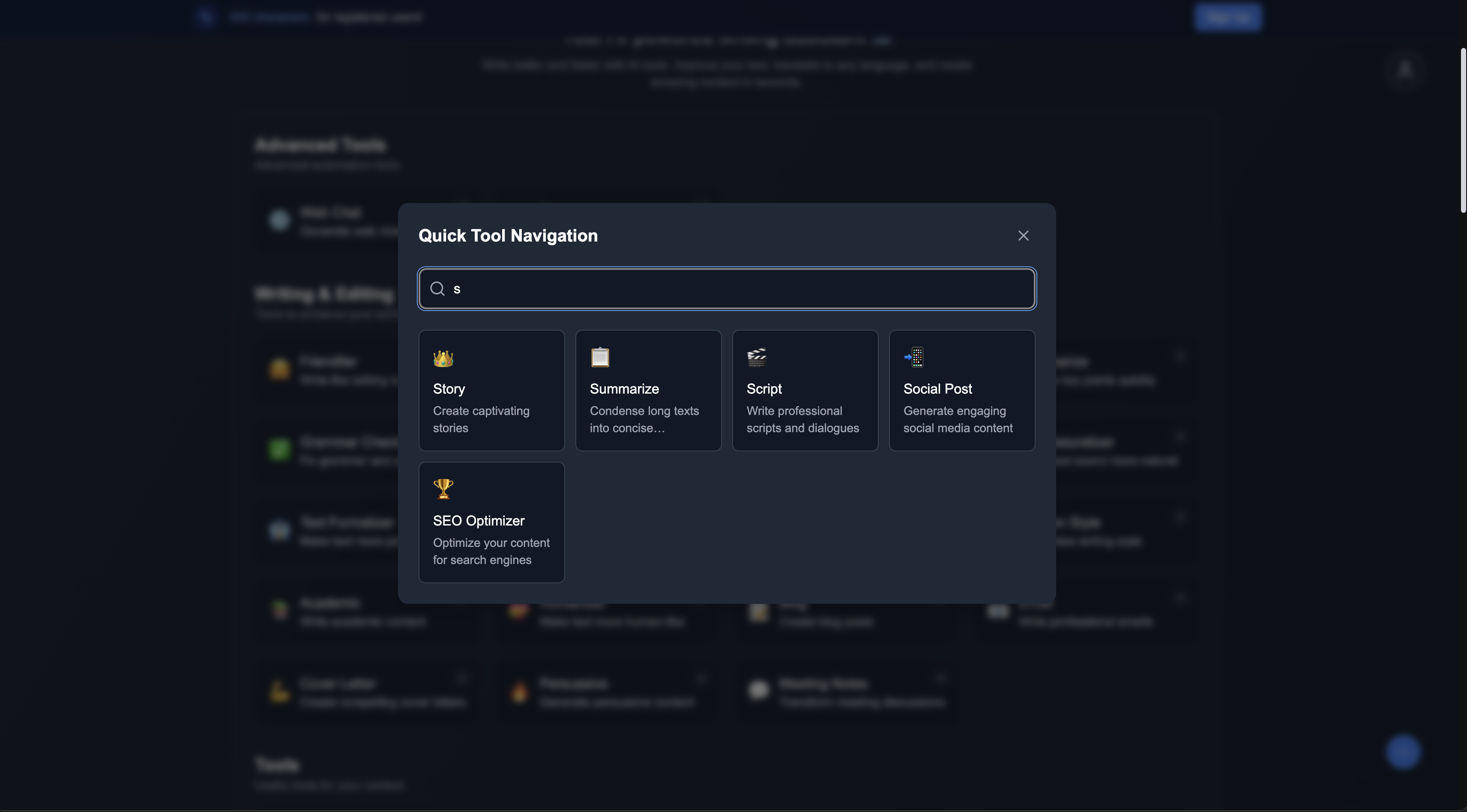
Task: Click the blue site name link in the header
Action: coord(269,17)
